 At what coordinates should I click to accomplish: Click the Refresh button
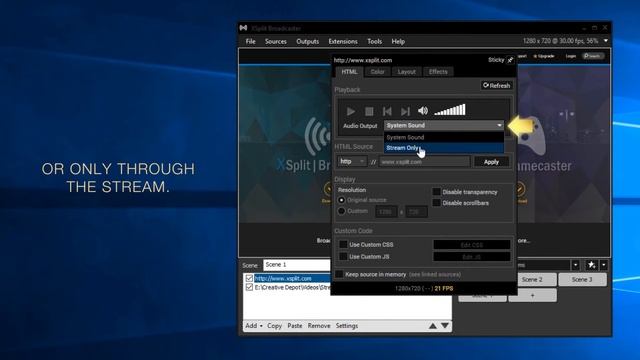(x=496, y=85)
